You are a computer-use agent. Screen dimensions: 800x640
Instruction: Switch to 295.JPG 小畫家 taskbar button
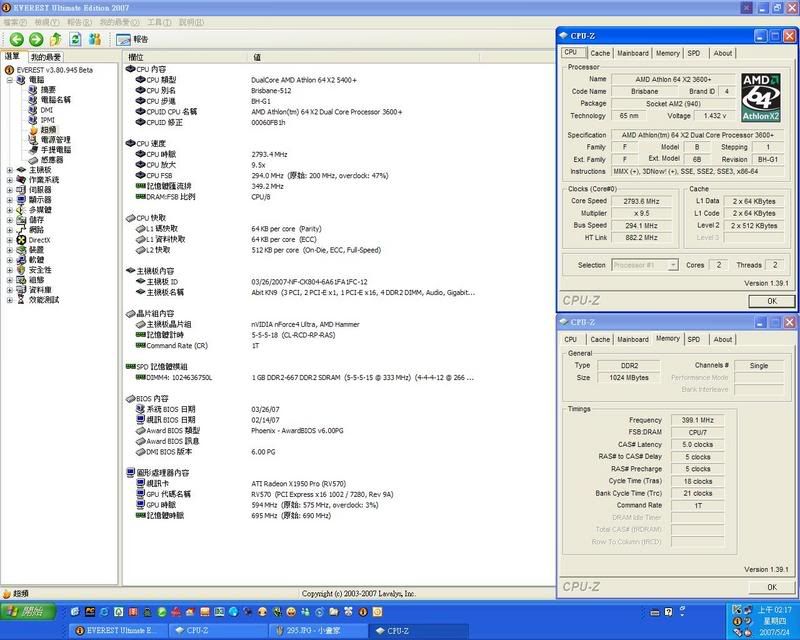click(316, 631)
